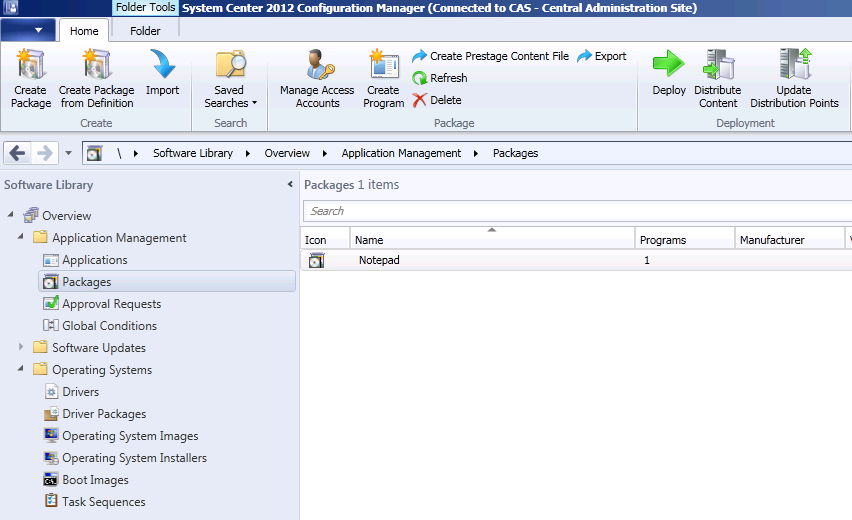Select the Home ribbon tab
Screen dimensions: 852x520
84,31
